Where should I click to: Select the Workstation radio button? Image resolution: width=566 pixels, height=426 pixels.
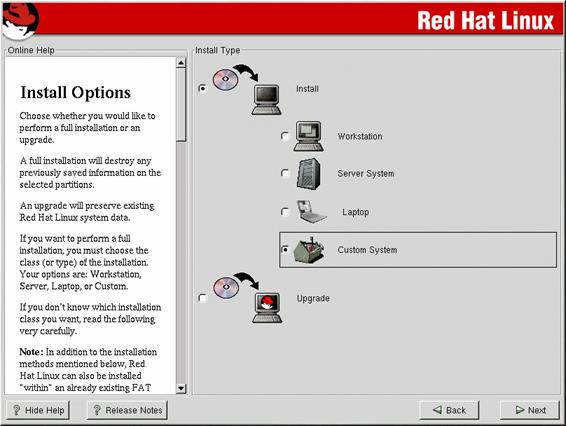[x=285, y=136]
